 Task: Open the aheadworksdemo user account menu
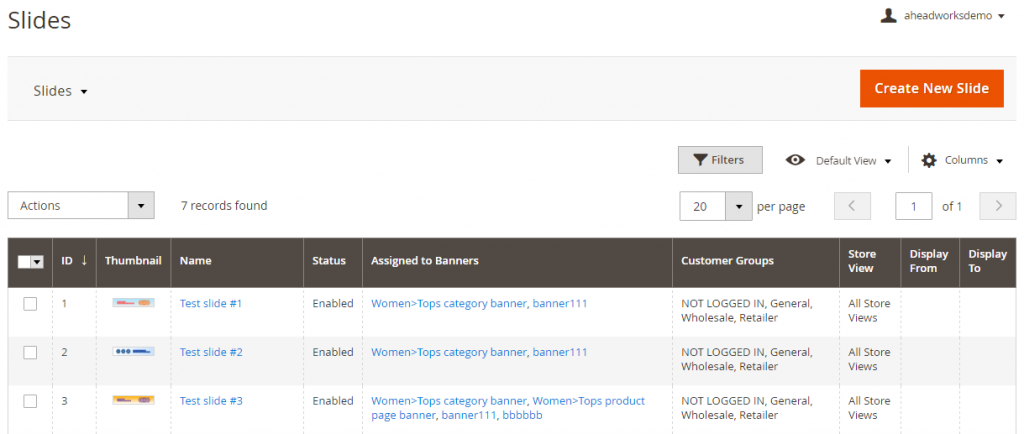(942, 16)
